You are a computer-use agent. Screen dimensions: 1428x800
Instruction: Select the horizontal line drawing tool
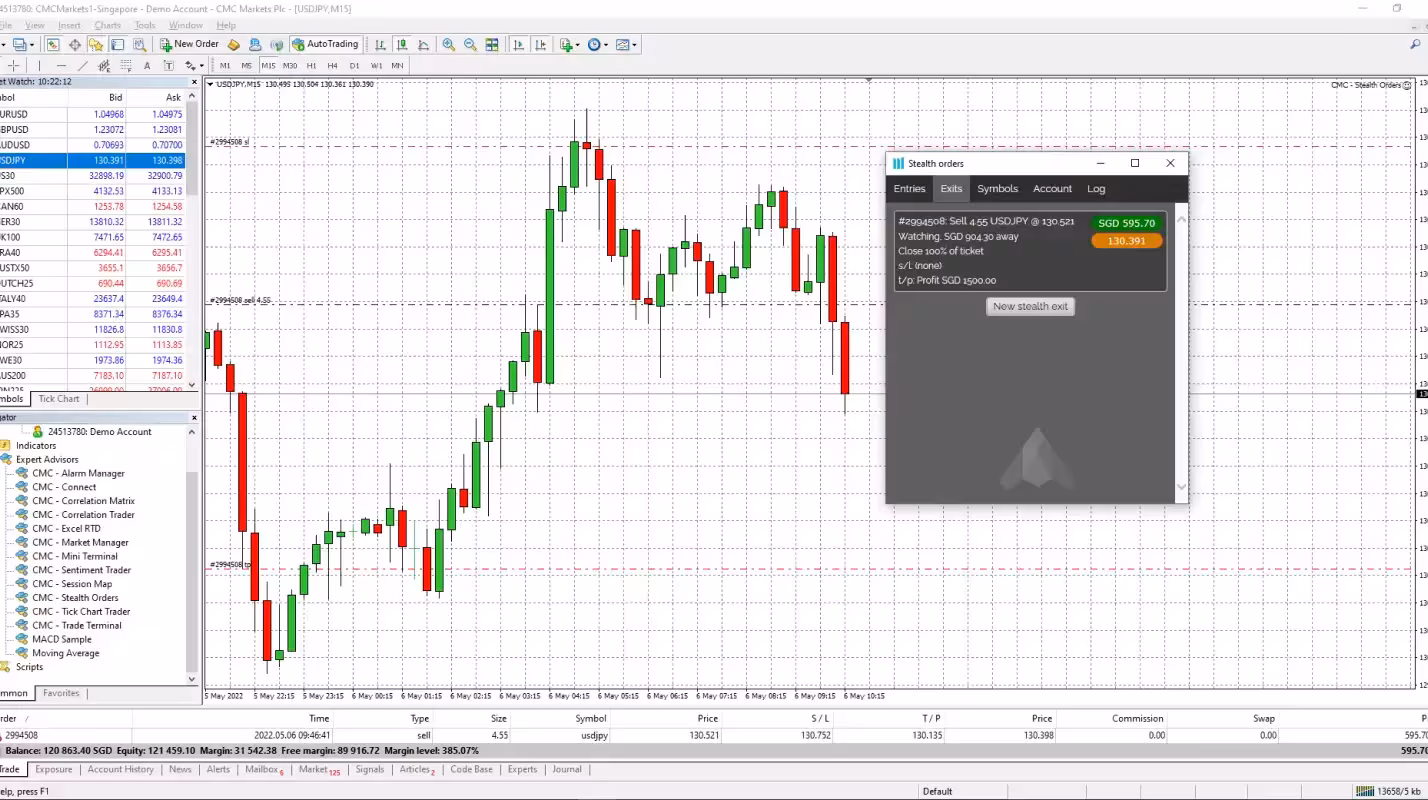point(61,66)
